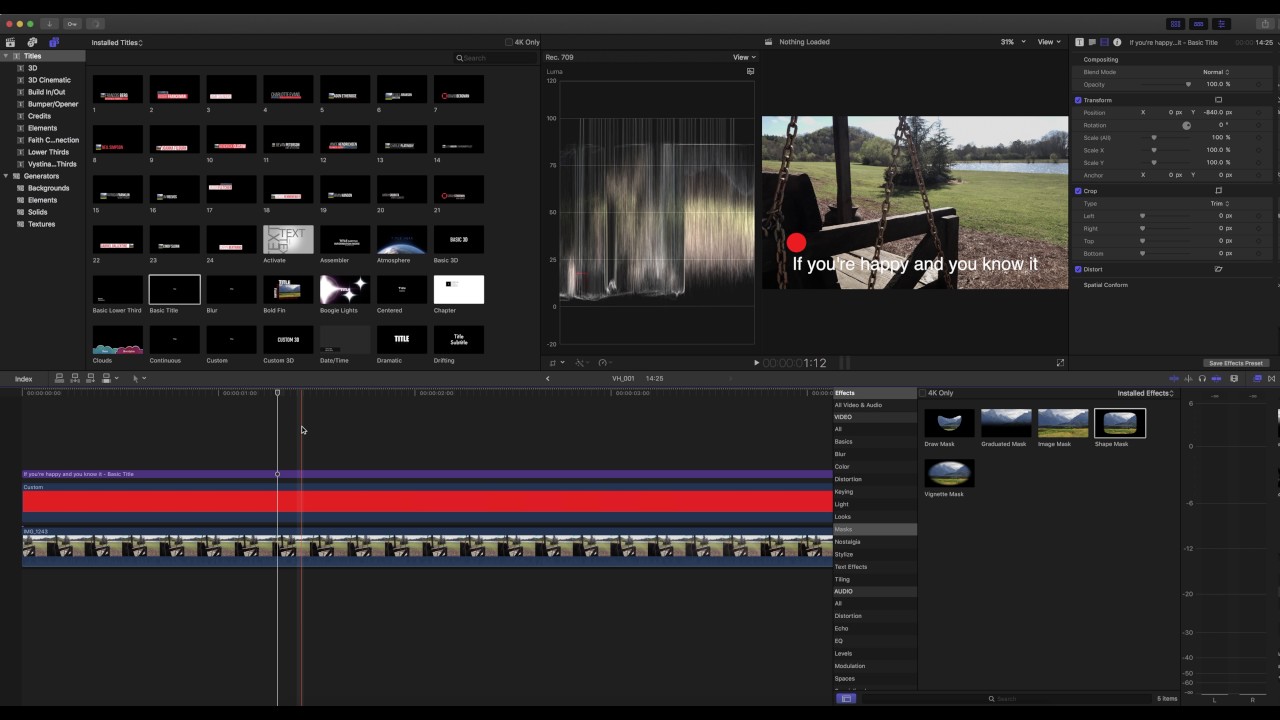Open the timeline Index button
The height and width of the screenshot is (720, 1280).
(23, 379)
